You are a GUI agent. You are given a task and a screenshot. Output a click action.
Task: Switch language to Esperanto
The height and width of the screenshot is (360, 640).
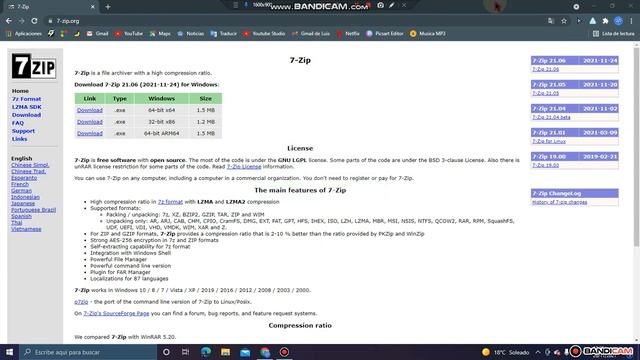click(x=24, y=178)
